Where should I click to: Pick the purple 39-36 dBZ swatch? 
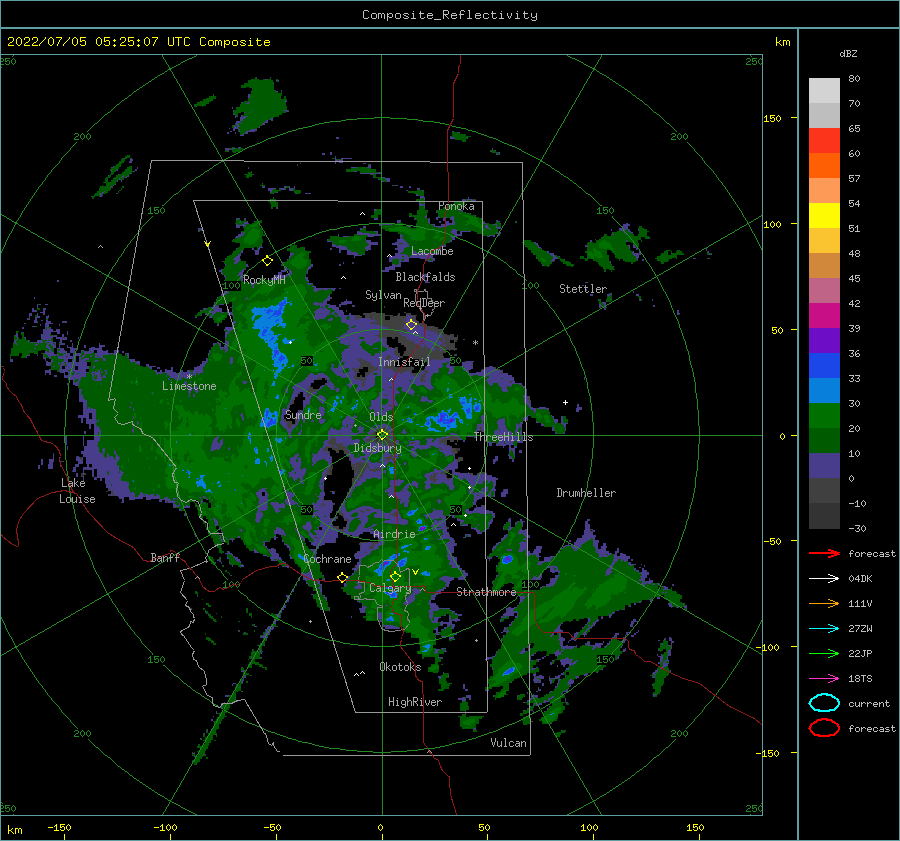(x=824, y=341)
